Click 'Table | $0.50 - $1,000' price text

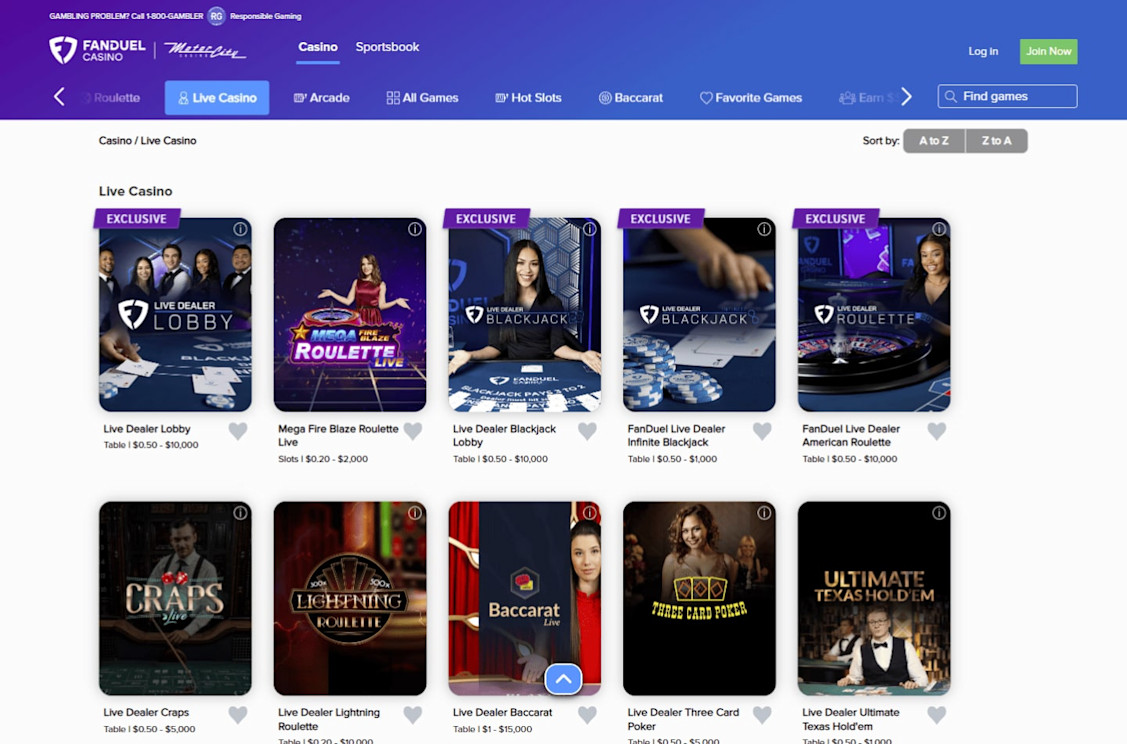click(x=672, y=459)
